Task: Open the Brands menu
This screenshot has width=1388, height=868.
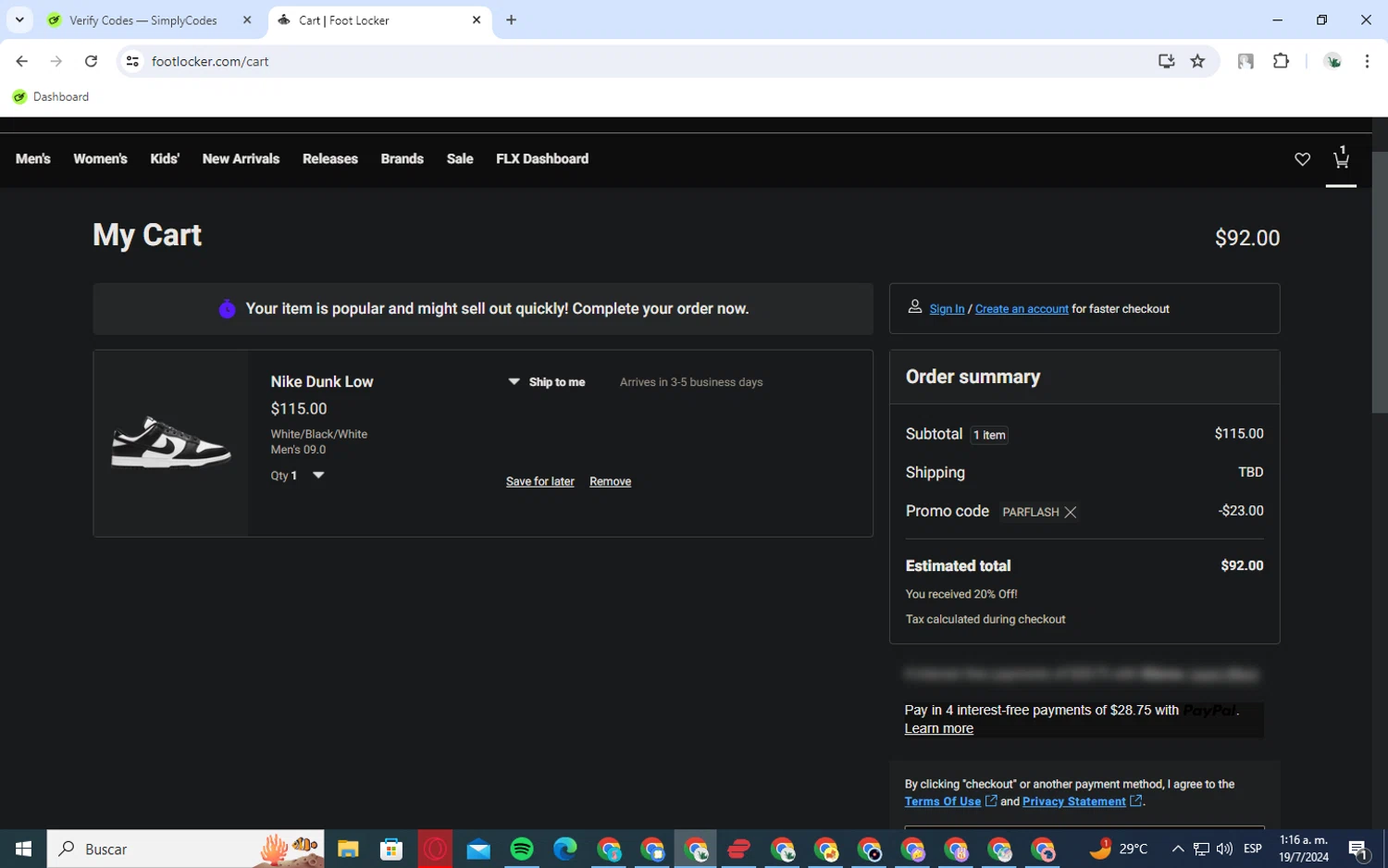Action: click(x=403, y=159)
